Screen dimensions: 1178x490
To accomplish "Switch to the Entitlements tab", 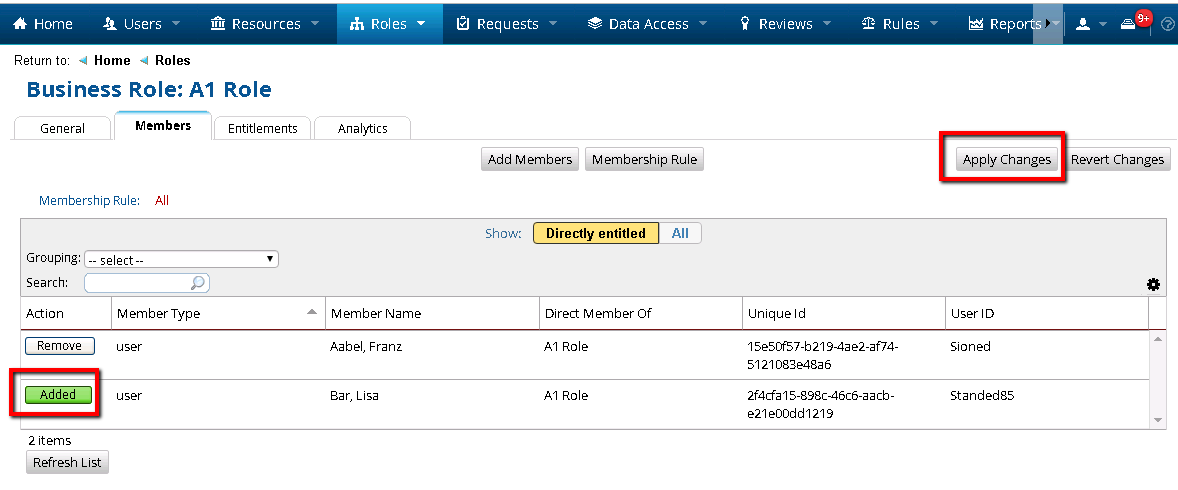I will coord(262,128).
